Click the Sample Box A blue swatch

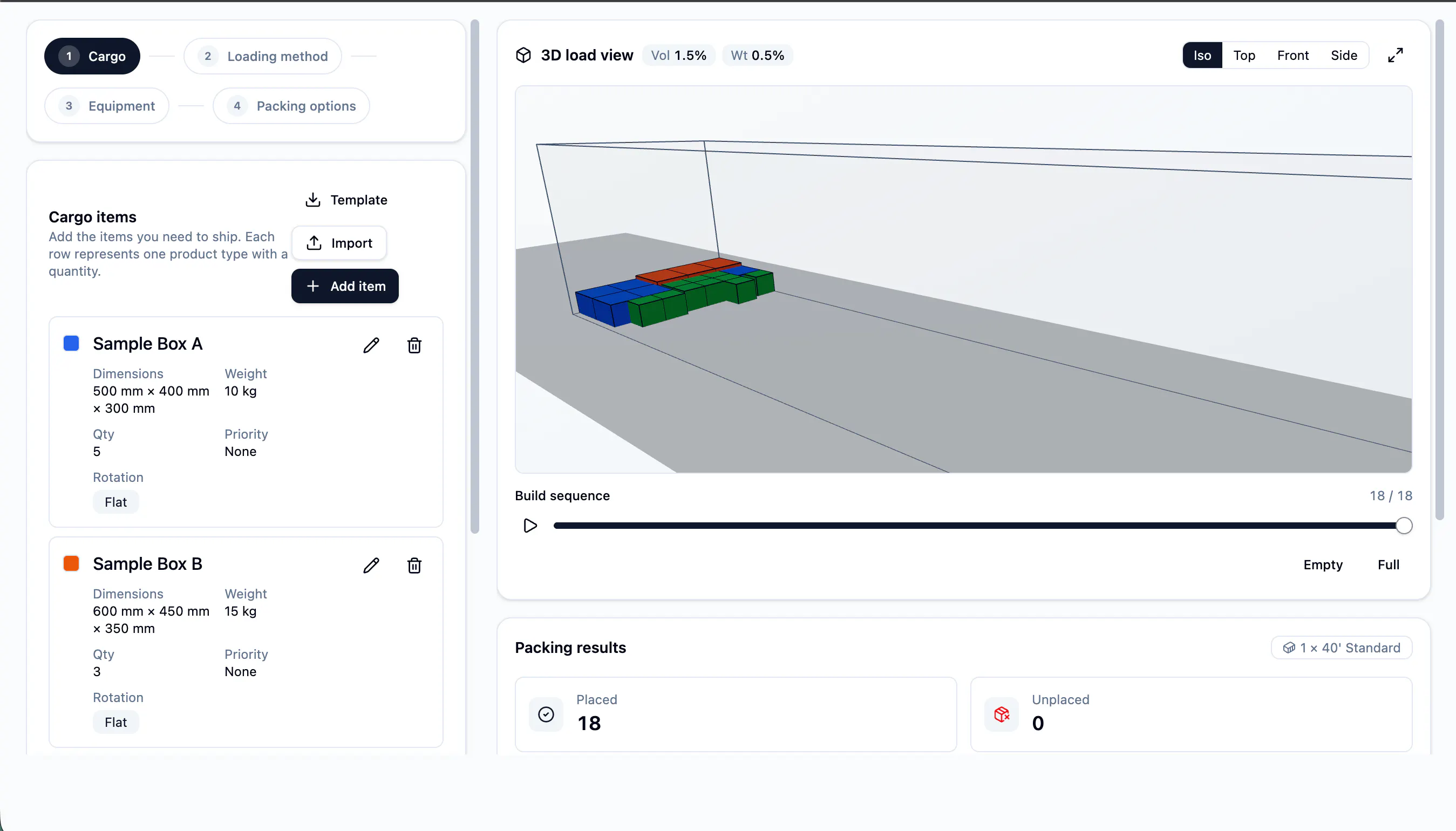(71, 344)
